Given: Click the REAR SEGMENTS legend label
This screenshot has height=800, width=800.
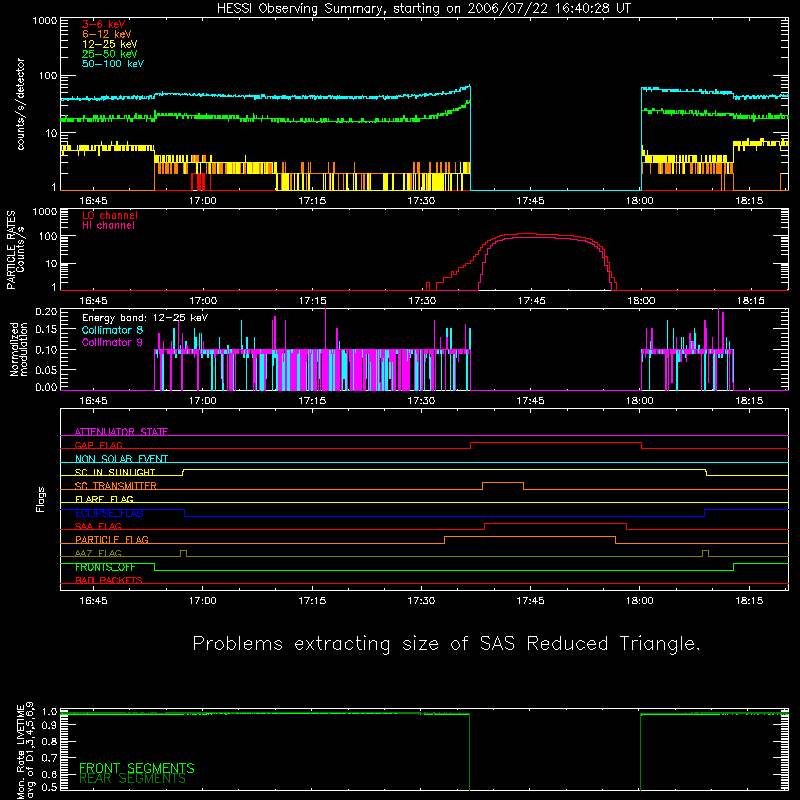Looking at the screenshot, I should tap(133, 779).
